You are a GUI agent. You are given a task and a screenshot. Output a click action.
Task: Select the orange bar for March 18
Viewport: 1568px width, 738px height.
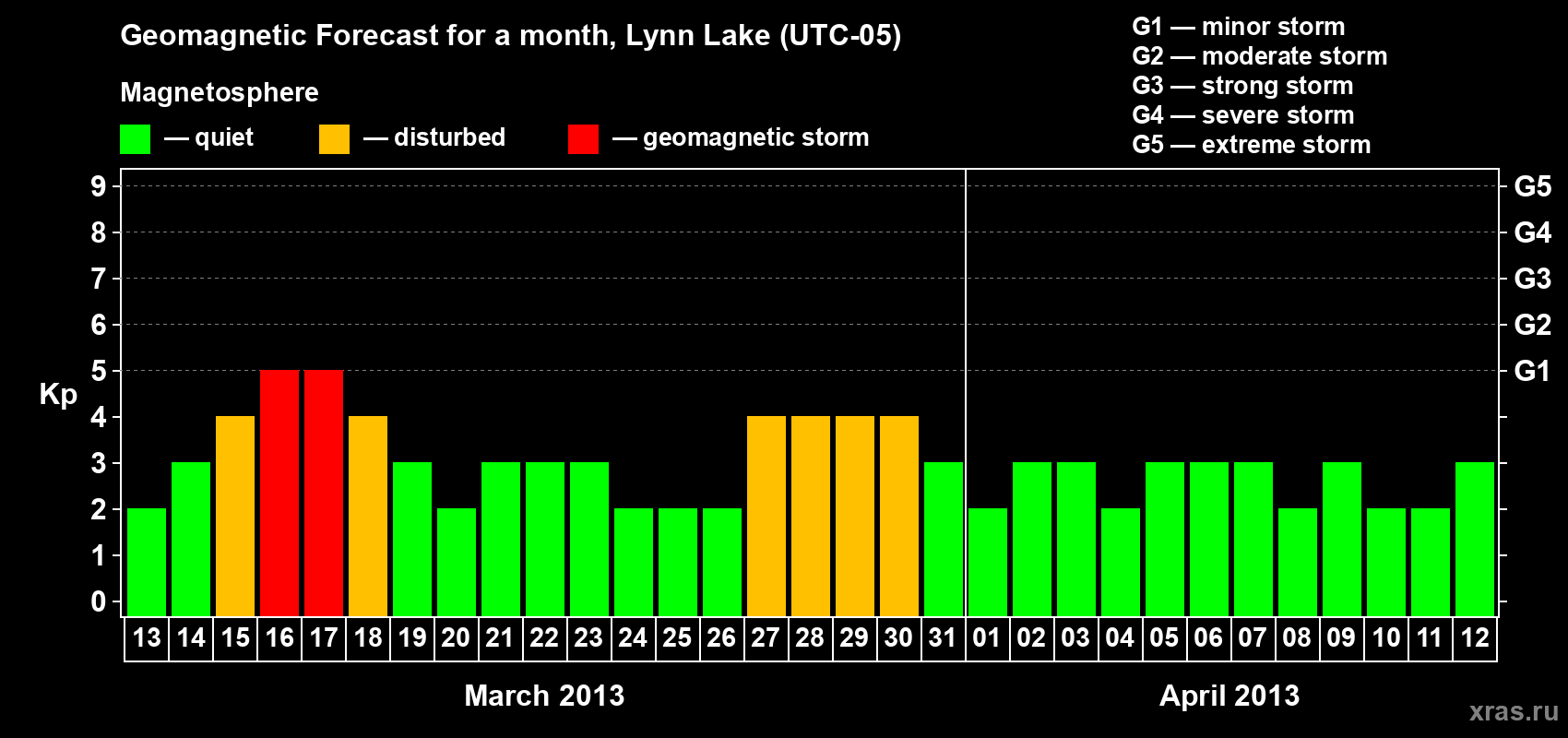point(368,516)
